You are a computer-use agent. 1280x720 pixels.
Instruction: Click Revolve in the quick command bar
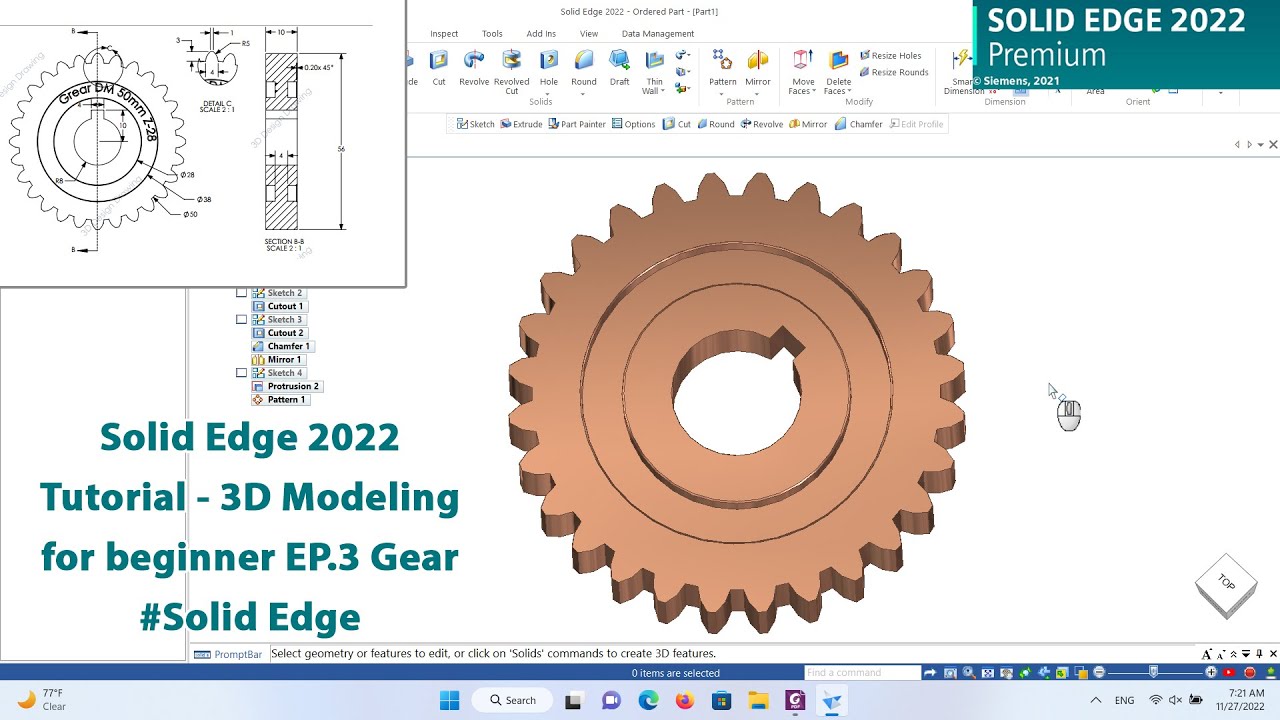[x=761, y=124]
